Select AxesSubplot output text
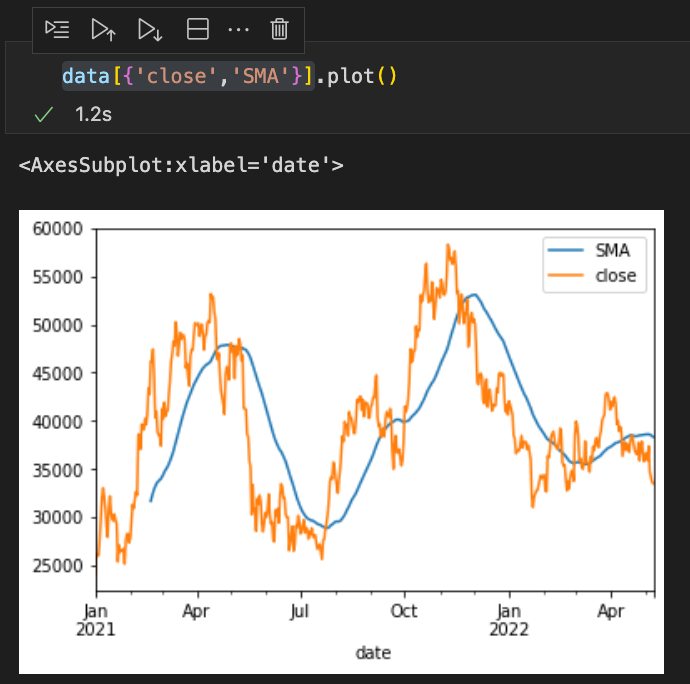Viewport: 690px width, 684px height. [181, 165]
